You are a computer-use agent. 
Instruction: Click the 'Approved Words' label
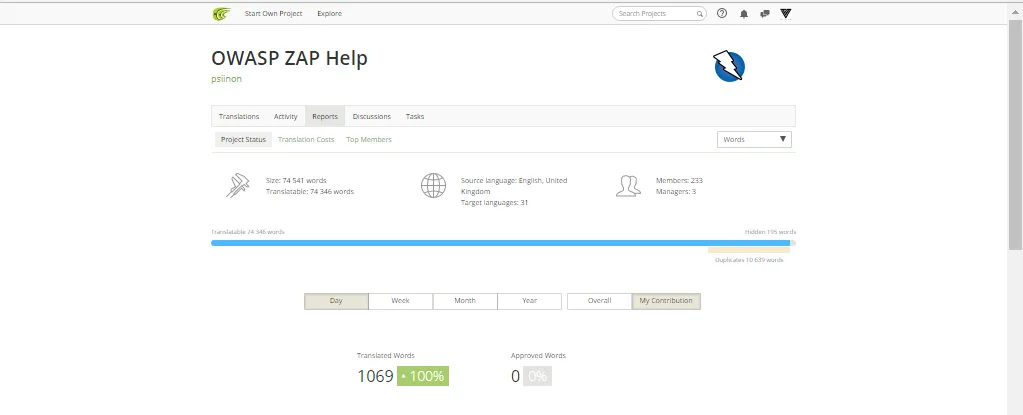click(x=538, y=356)
